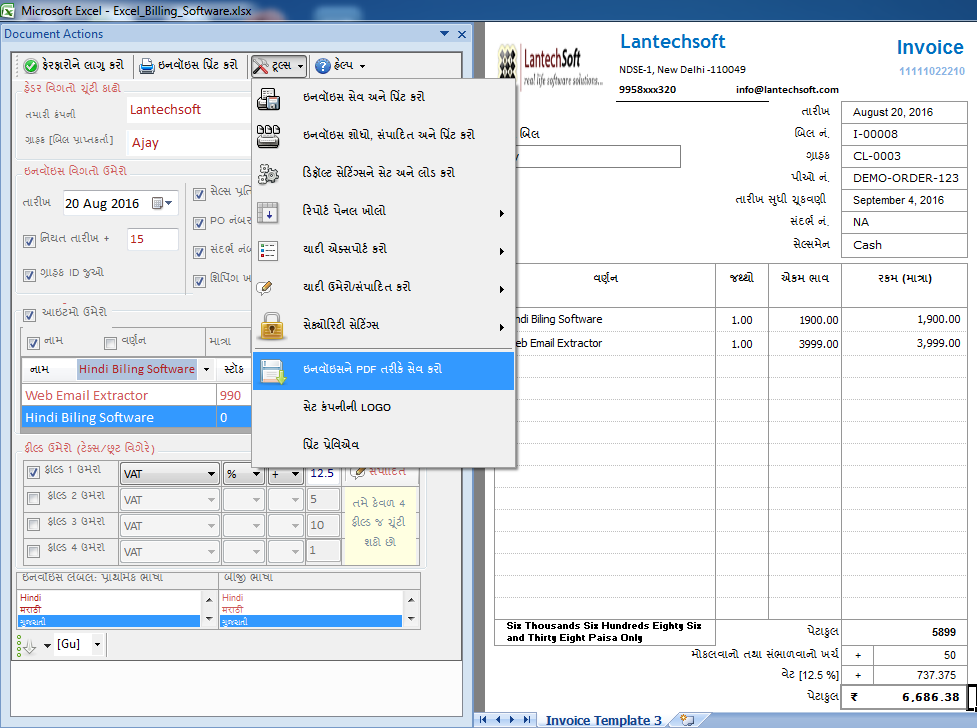Select set company LOGO menu item
This screenshot has width=977, height=728.
(x=383, y=407)
